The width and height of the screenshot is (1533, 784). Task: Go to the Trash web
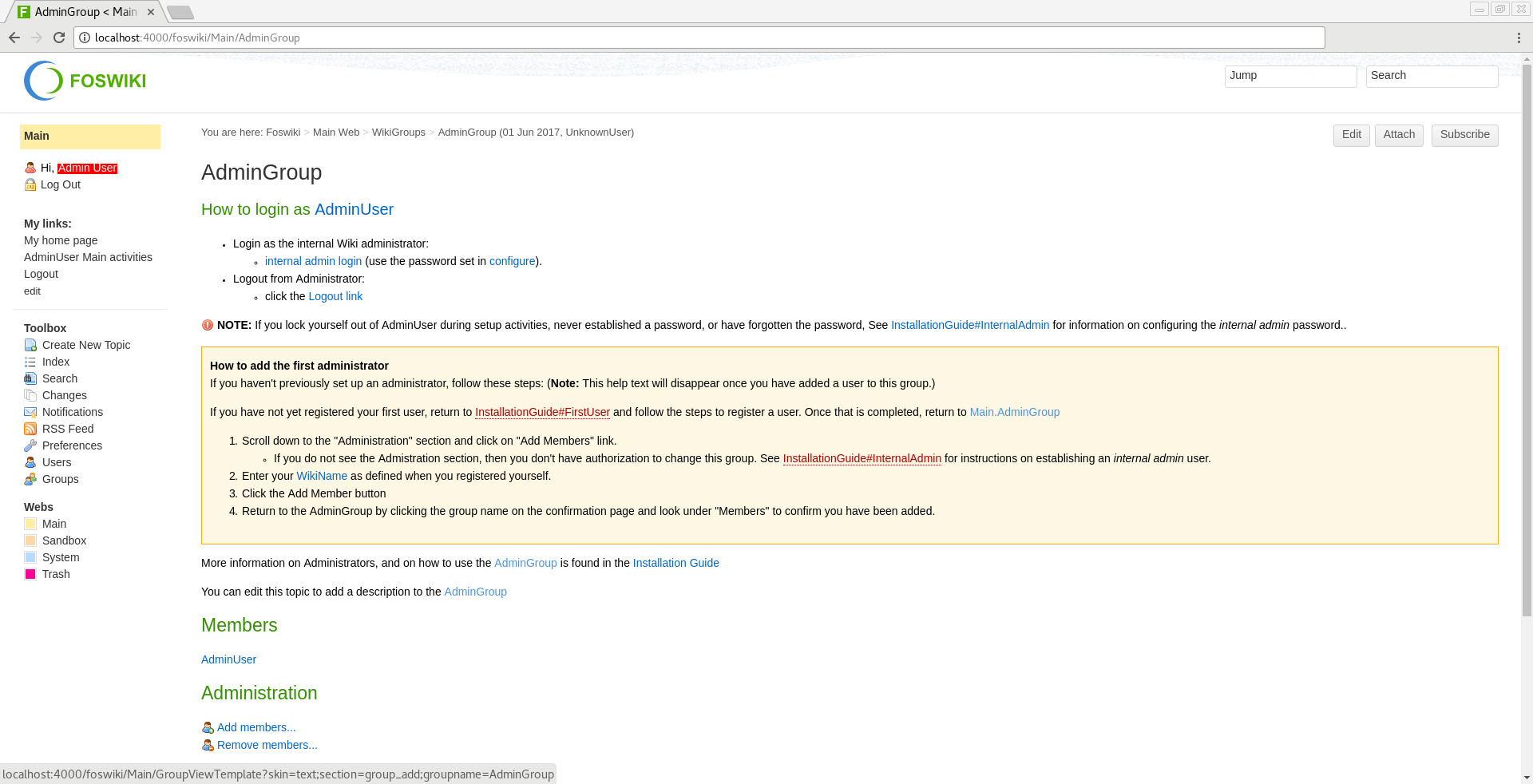pos(56,574)
